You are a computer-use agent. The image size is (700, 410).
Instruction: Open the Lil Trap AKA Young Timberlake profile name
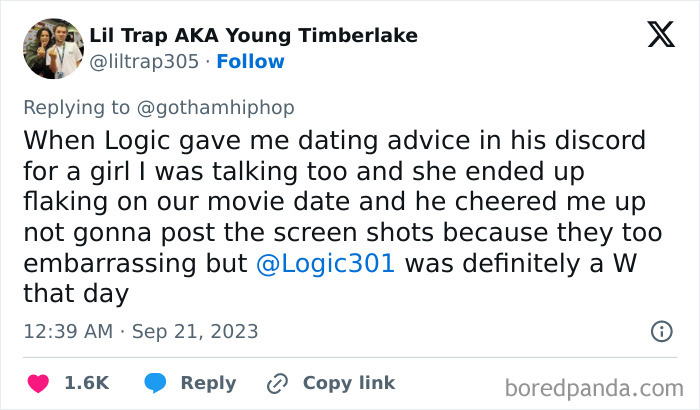(253, 36)
